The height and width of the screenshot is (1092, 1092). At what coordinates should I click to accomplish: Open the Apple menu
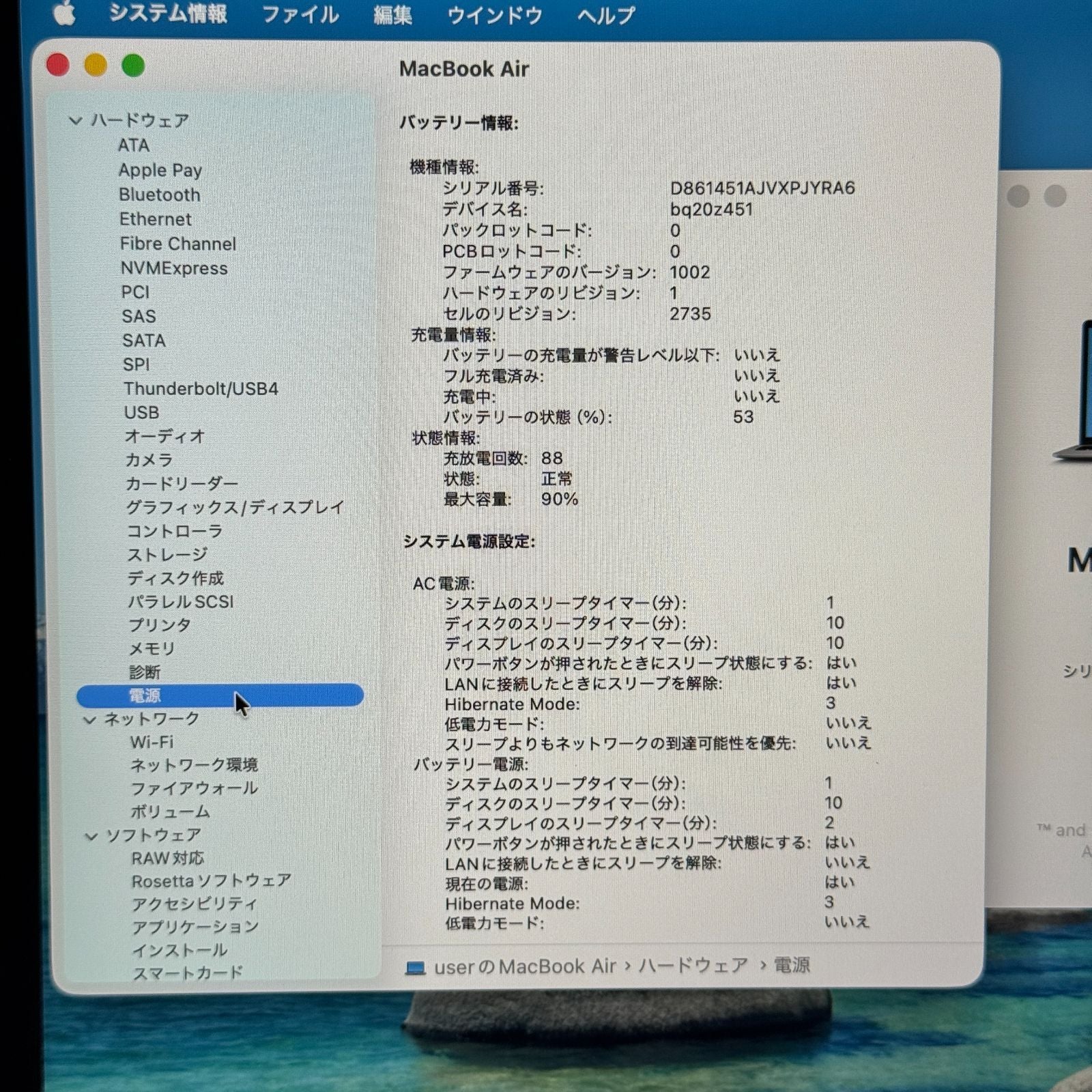pyautogui.click(x=65, y=14)
